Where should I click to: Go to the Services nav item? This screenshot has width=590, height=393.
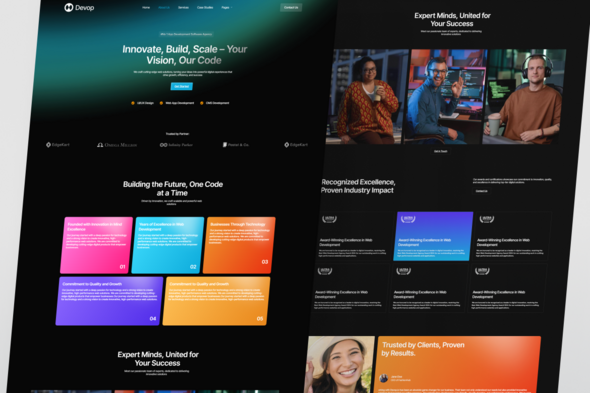(183, 8)
